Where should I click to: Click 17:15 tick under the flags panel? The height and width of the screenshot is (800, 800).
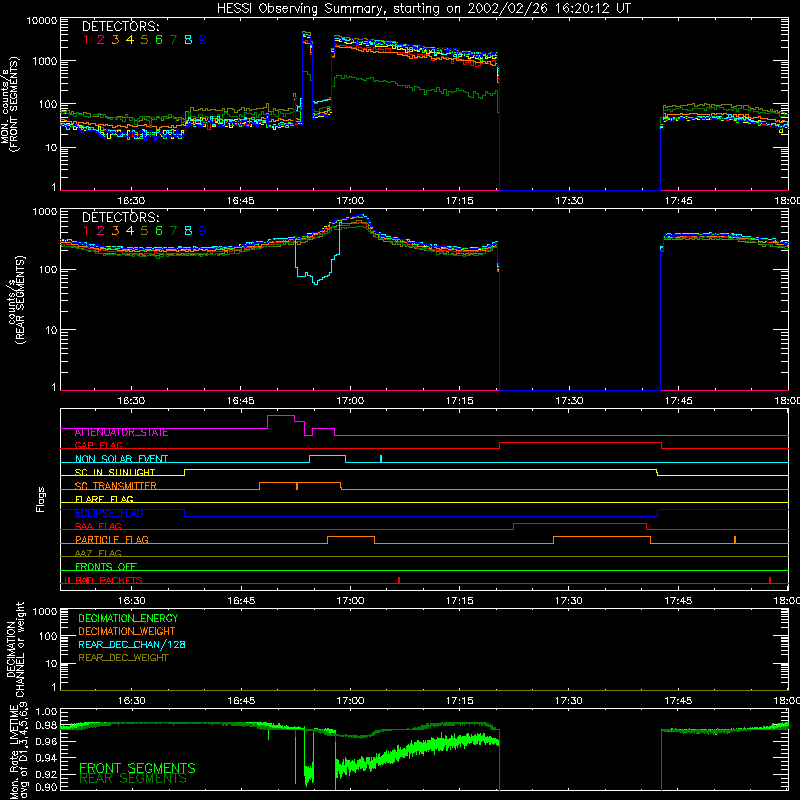460,601
